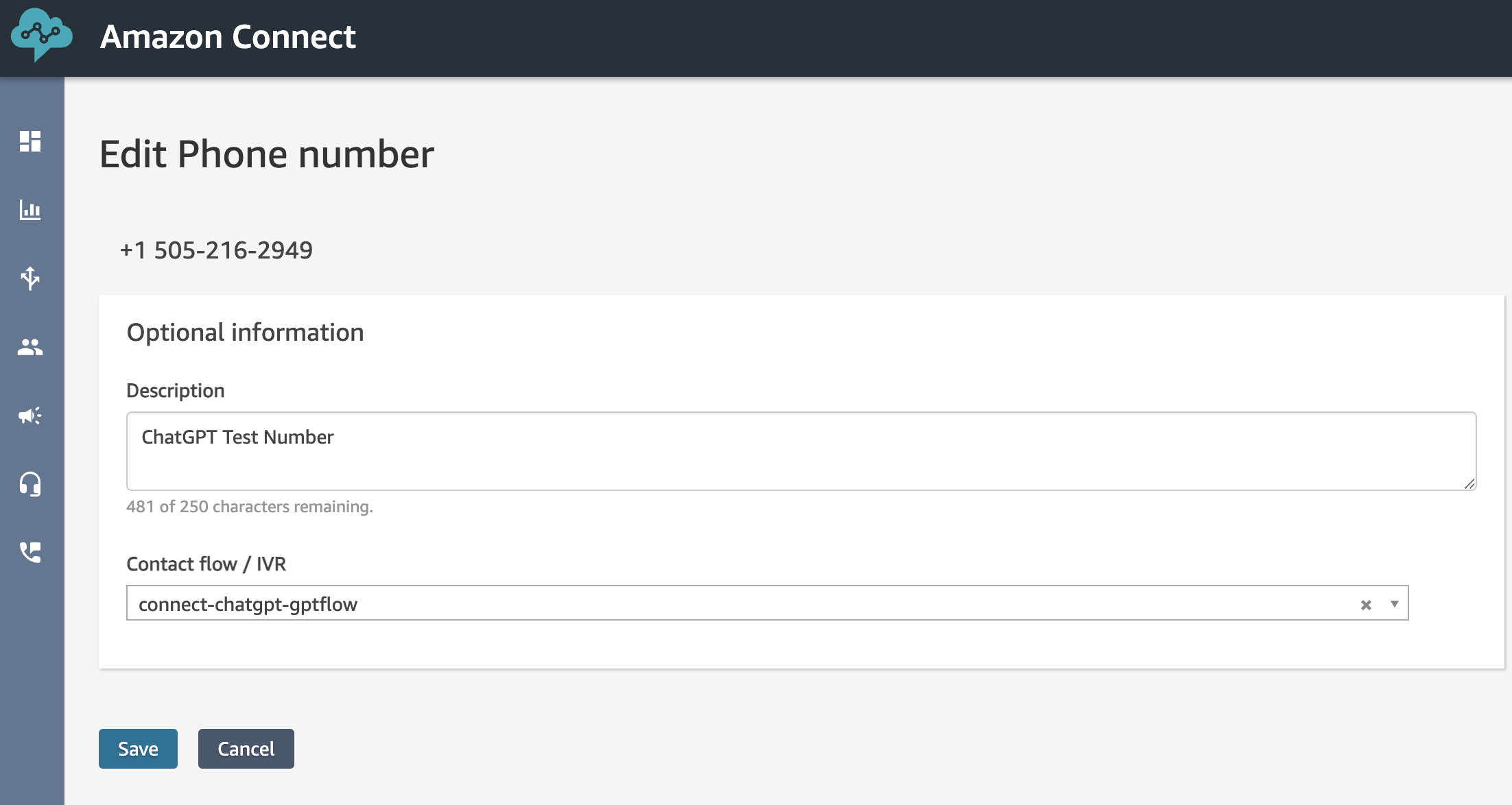
Task: Open the Campaigns megaphone icon
Action: (x=30, y=416)
